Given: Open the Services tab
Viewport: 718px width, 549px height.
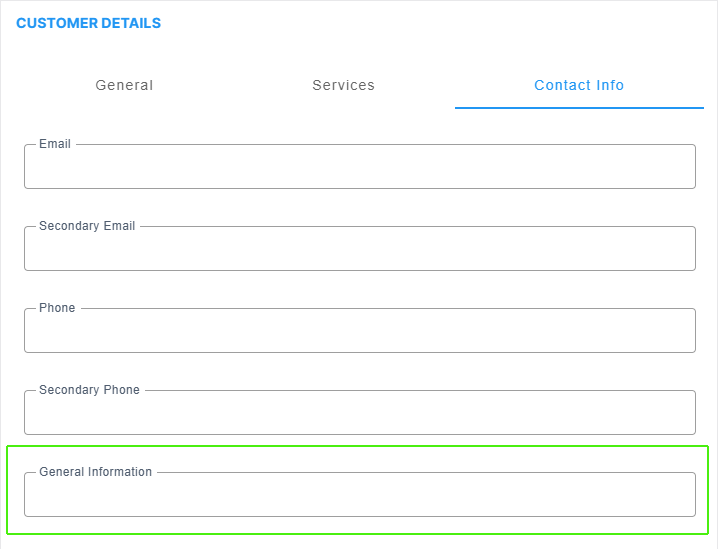Looking at the screenshot, I should (343, 85).
